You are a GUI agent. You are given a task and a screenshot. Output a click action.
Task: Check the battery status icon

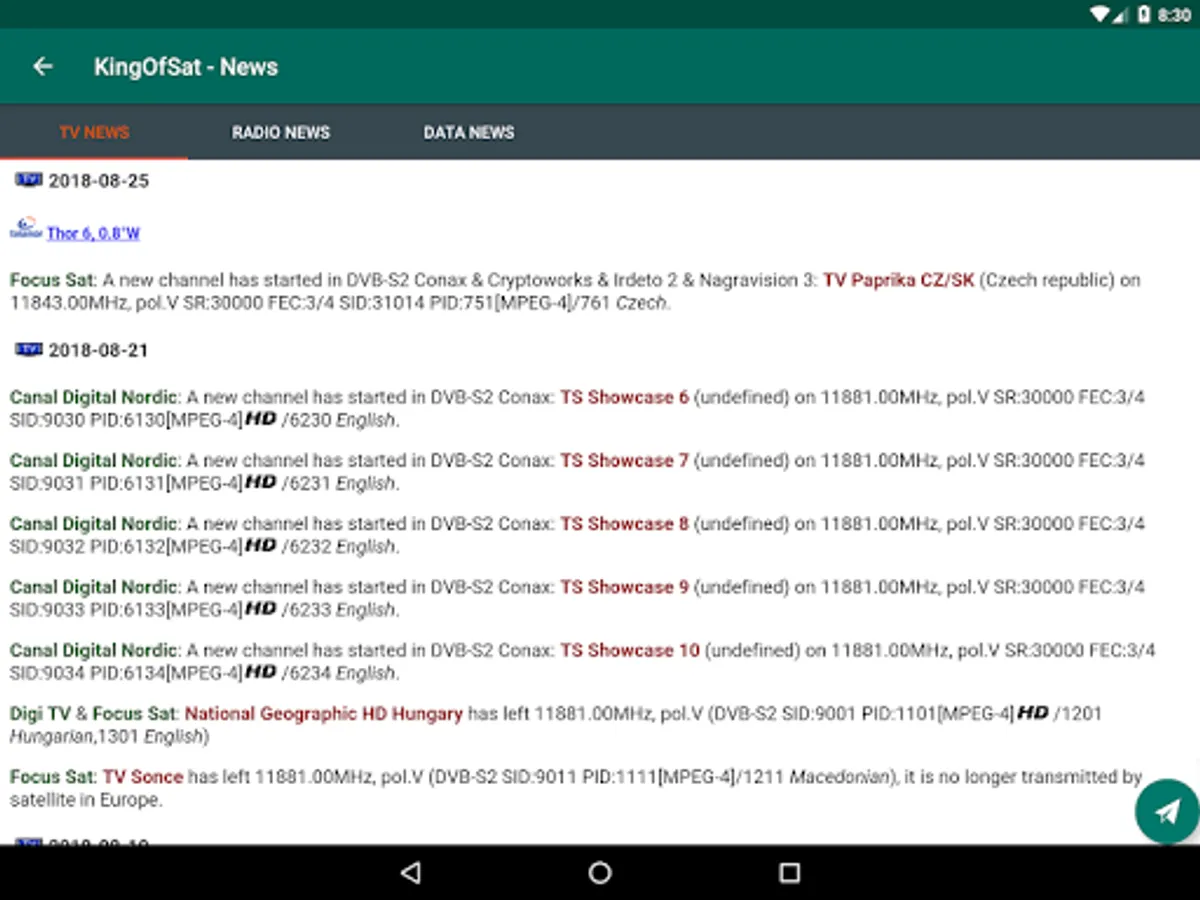coord(1144,14)
